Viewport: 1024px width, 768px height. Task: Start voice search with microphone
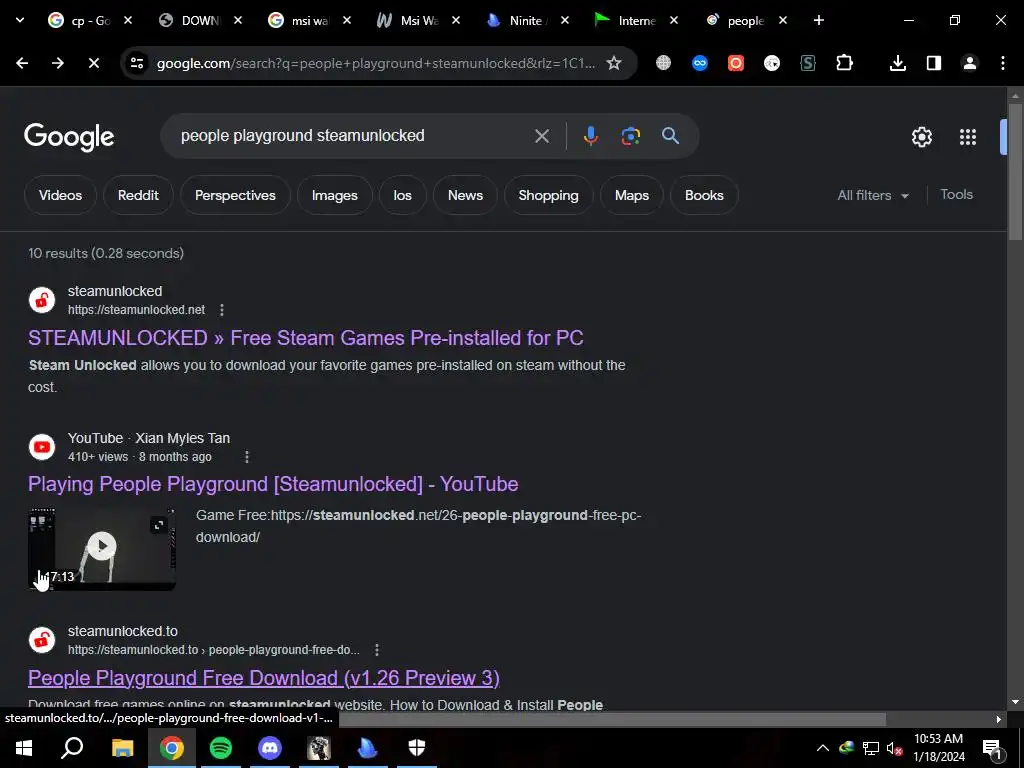(590, 136)
